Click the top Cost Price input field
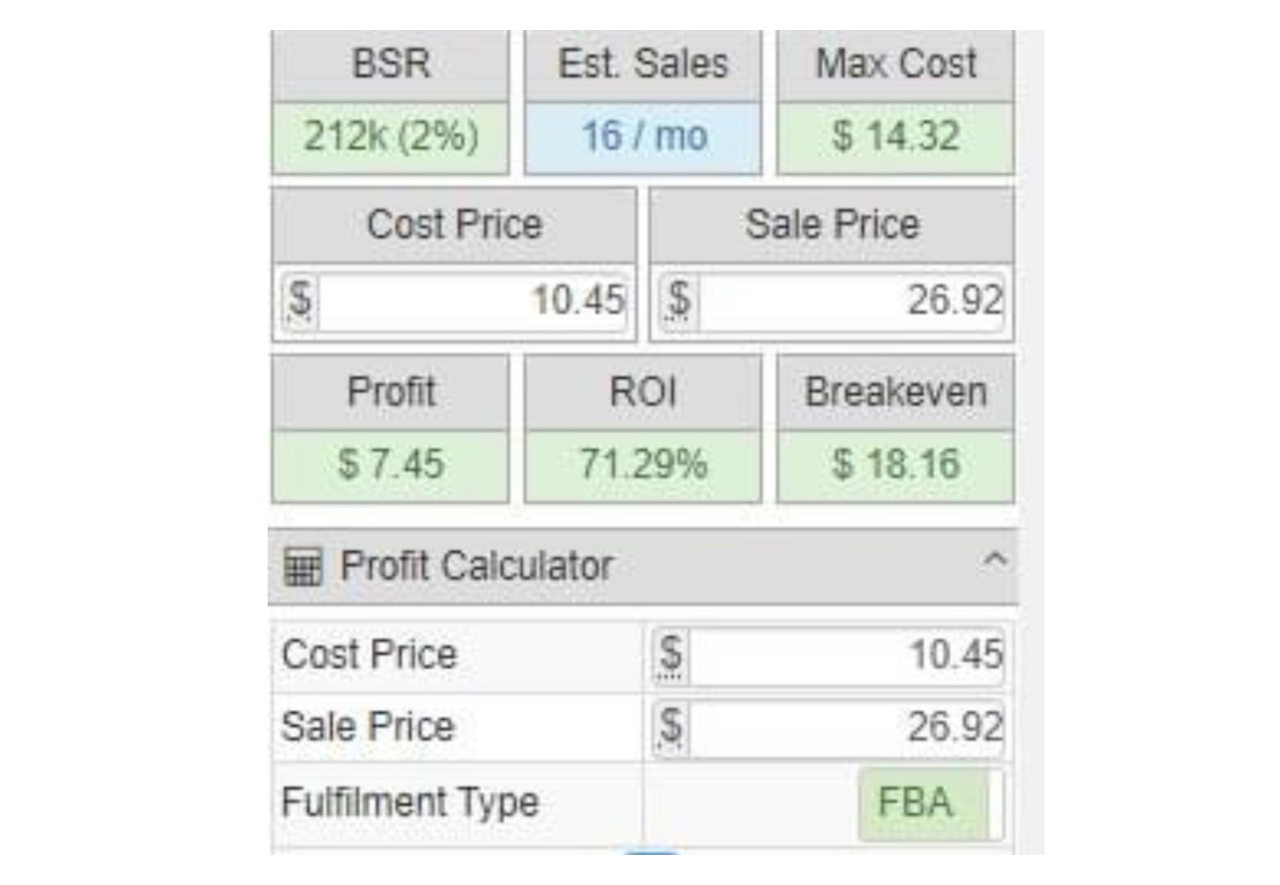The image size is (1280, 885). click(470, 299)
